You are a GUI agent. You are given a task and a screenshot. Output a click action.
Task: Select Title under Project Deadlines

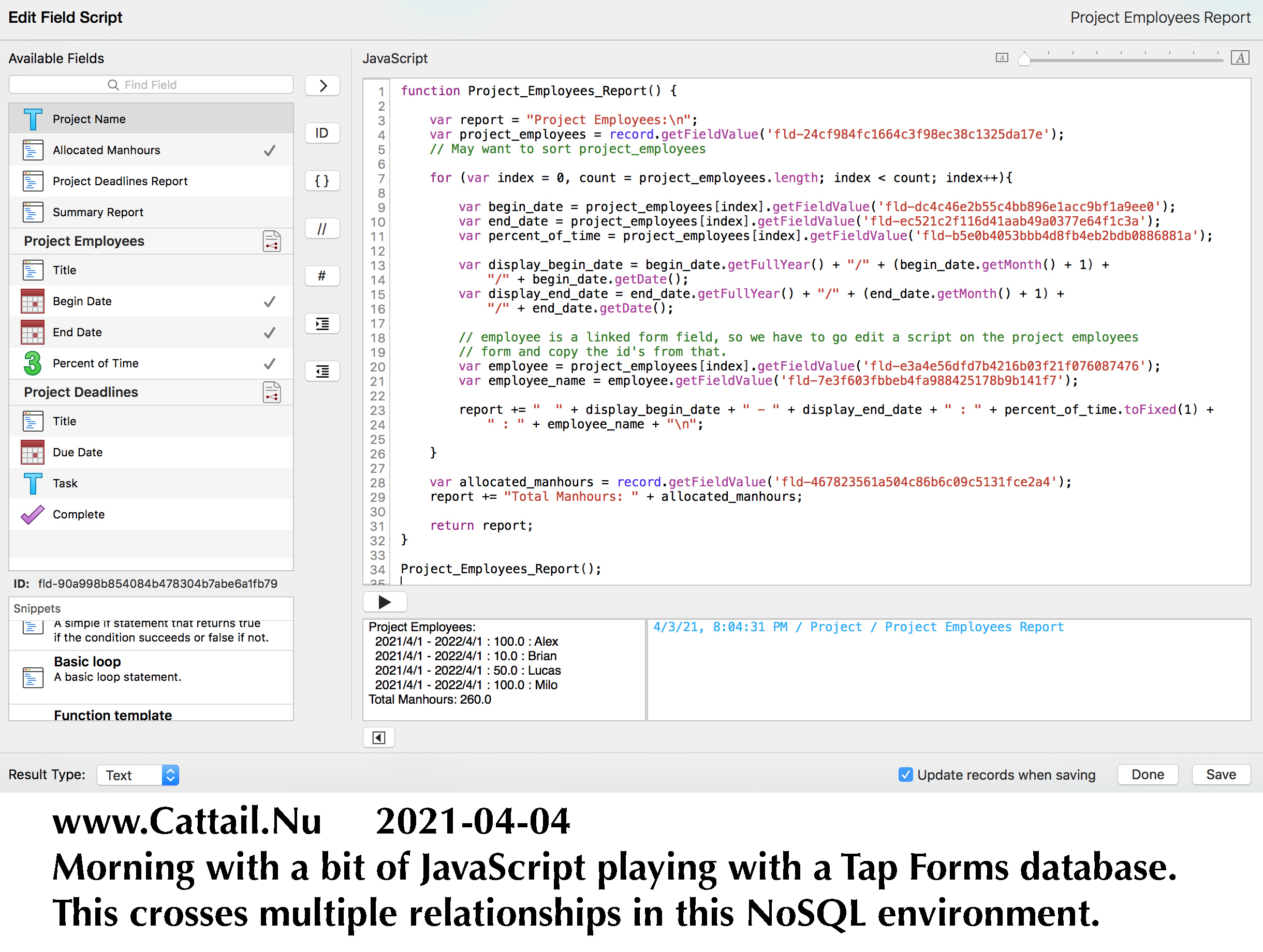tap(151, 421)
